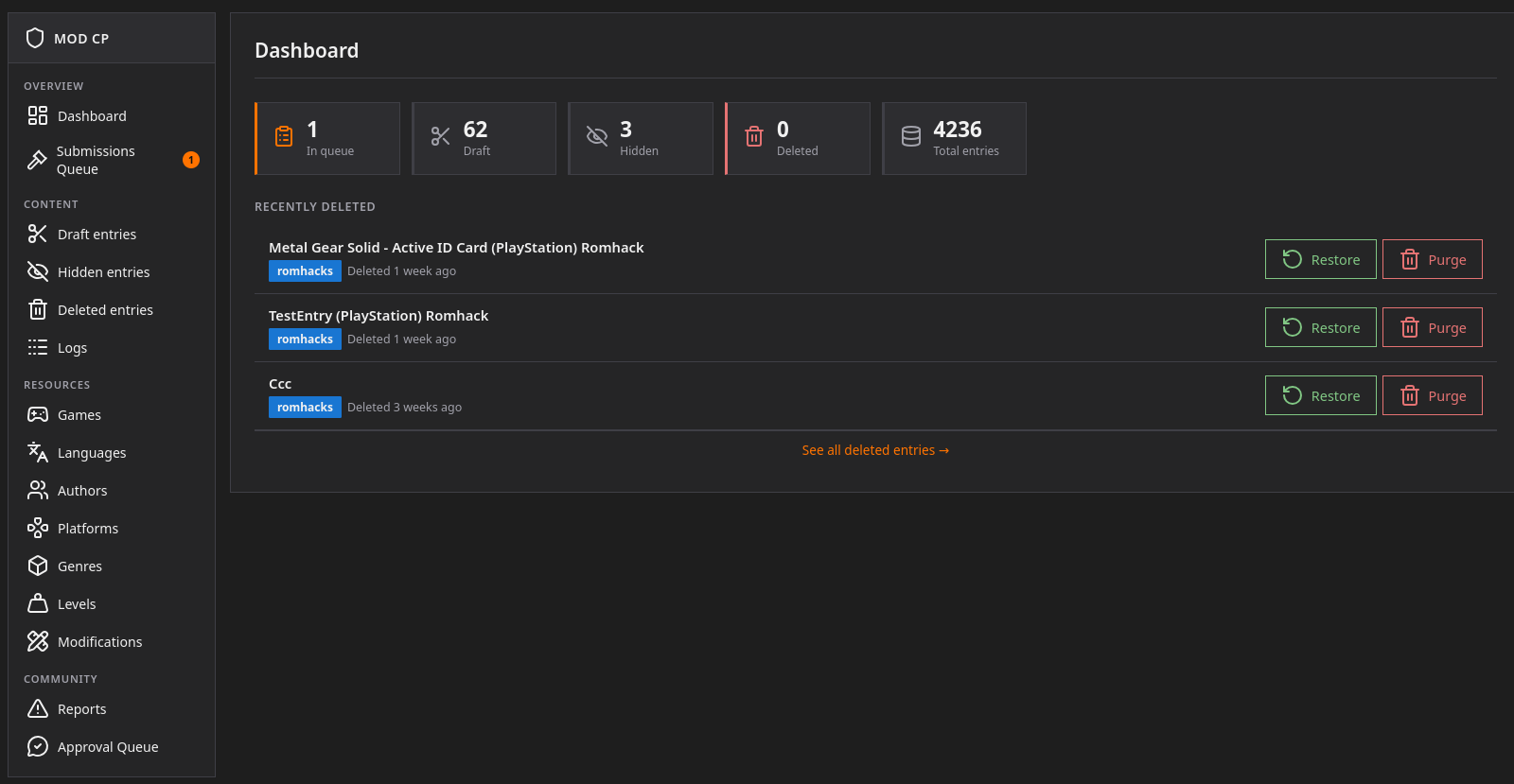1514x784 pixels.
Task: Click the Platforms sidebar icon
Action: click(x=38, y=528)
